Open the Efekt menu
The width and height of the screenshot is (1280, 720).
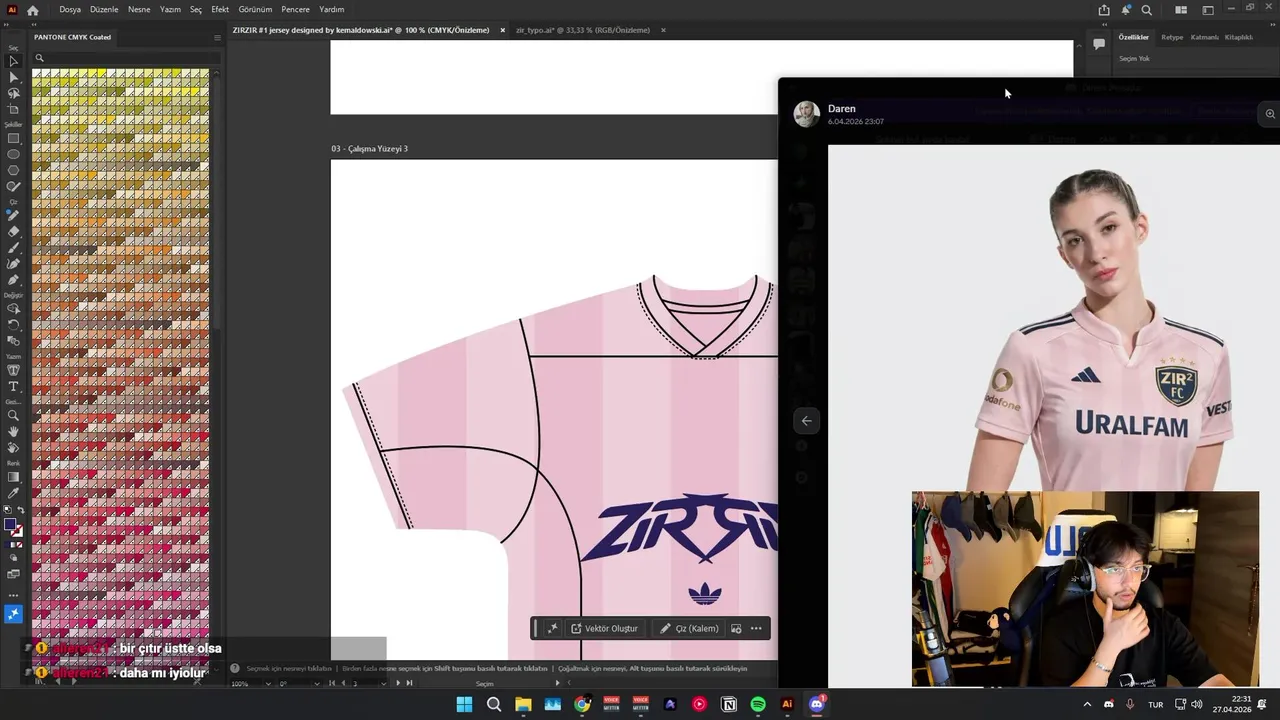[220, 10]
